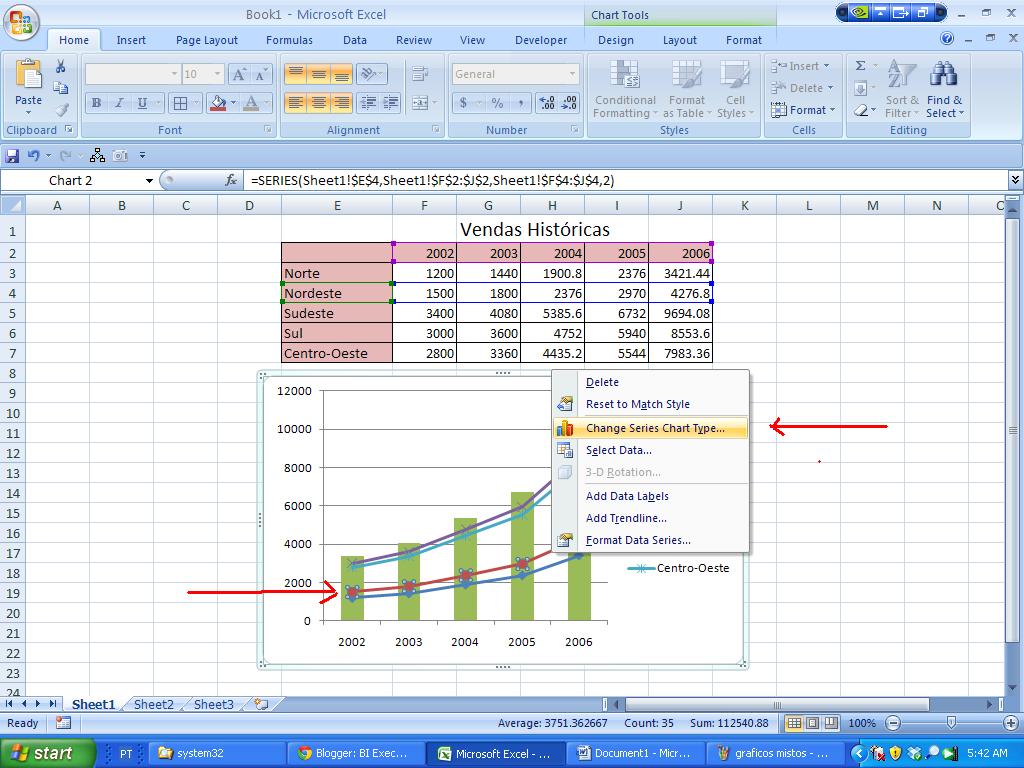The height and width of the screenshot is (768, 1024).
Task: Open the Insert ribbon tab
Action: (x=131, y=40)
